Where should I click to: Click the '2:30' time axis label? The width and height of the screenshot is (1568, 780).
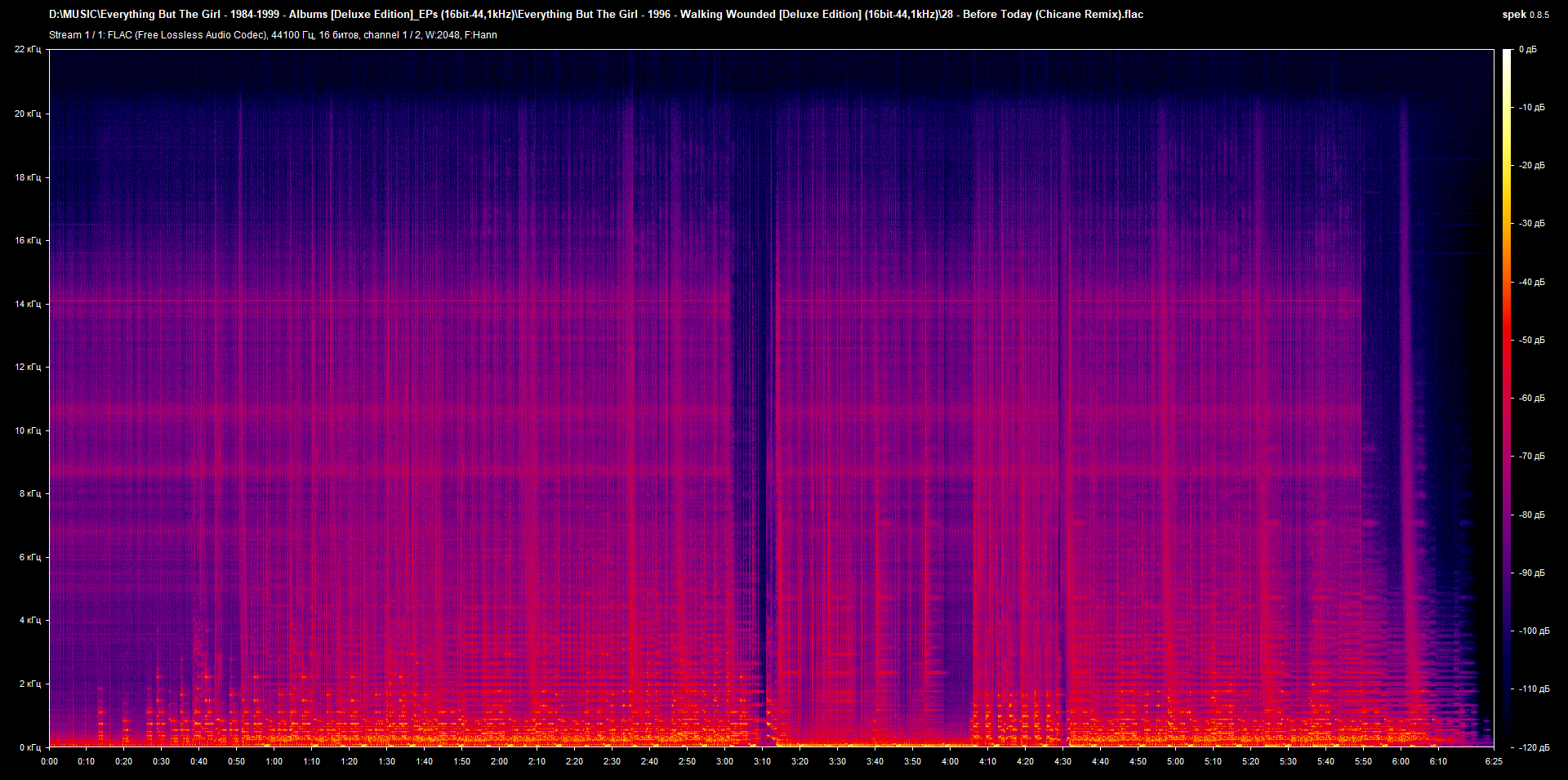point(612,761)
